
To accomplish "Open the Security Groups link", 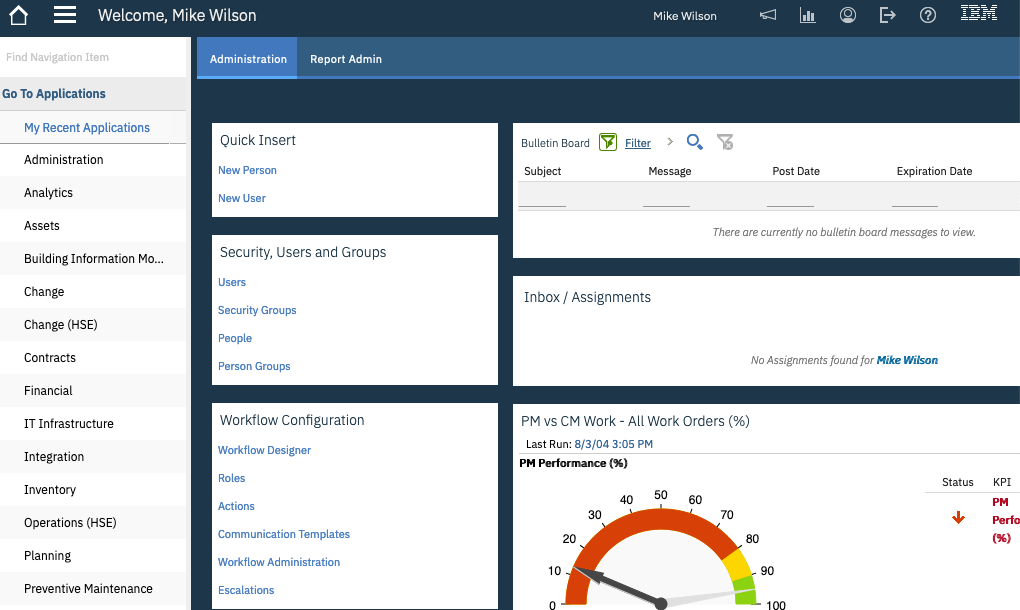I will (x=257, y=310).
